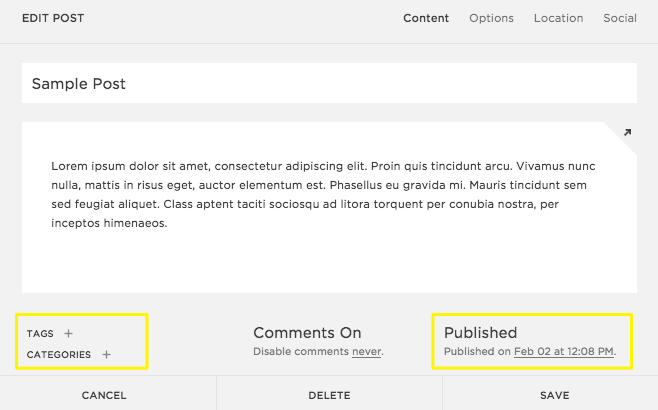Expand the post editor to fullscreen
Viewport: 658px width, 410px height.
[x=627, y=132]
